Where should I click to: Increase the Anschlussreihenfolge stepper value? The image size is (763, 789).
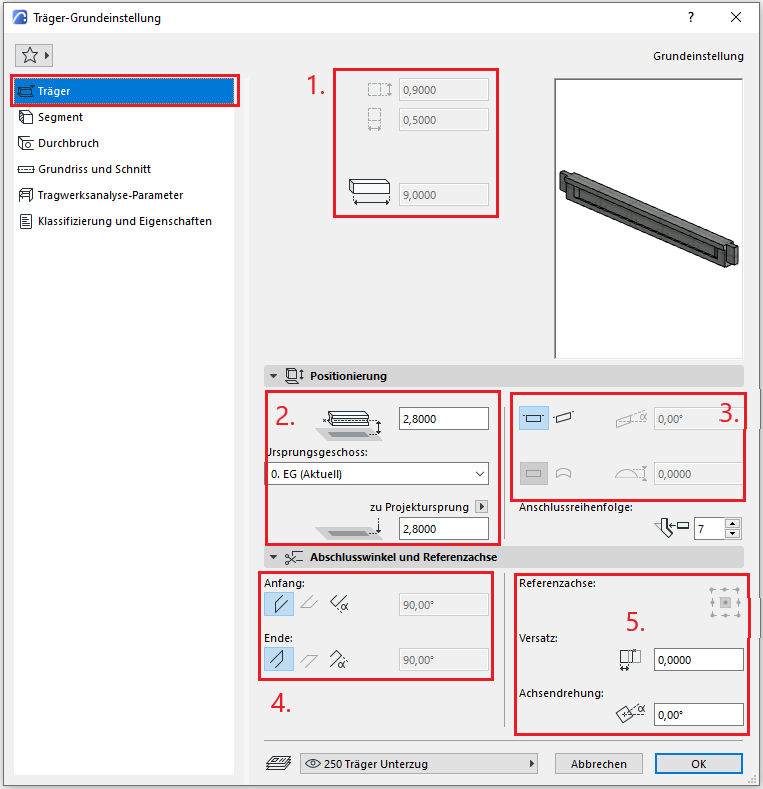[734, 523]
